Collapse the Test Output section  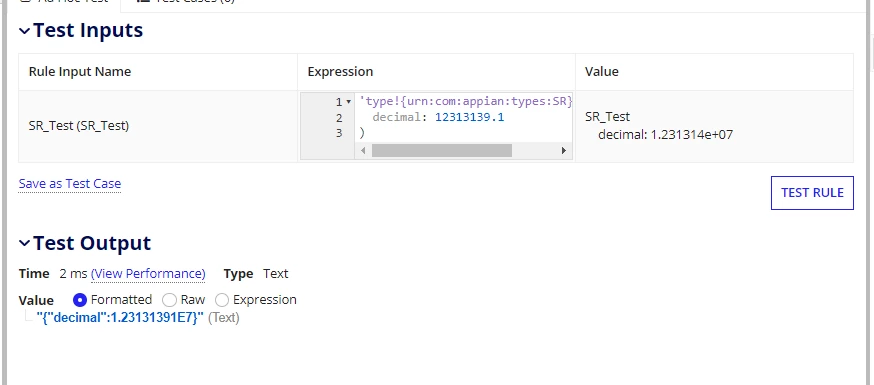[x=24, y=243]
